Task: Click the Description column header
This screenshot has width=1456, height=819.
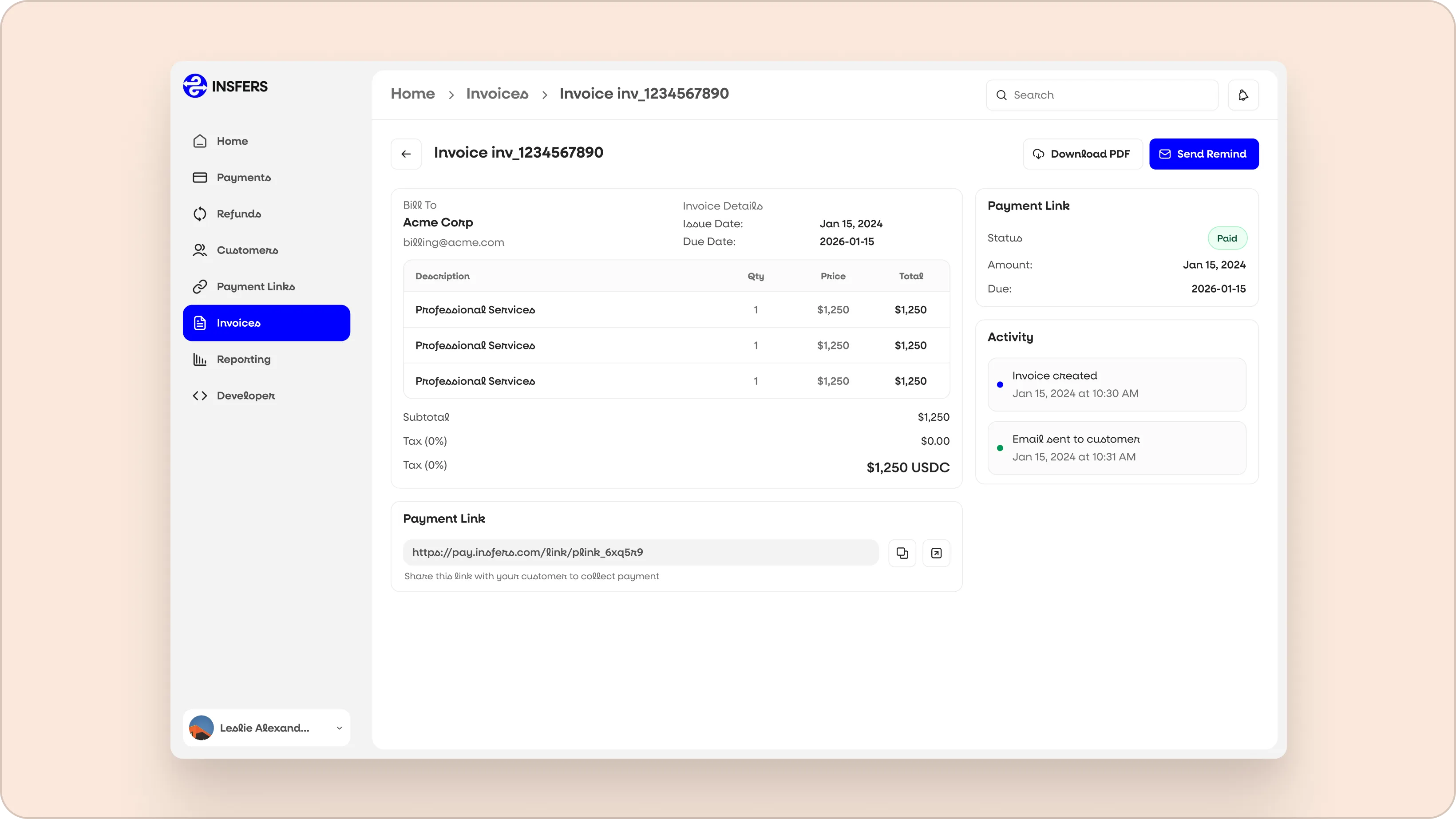Action: (x=443, y=276)
